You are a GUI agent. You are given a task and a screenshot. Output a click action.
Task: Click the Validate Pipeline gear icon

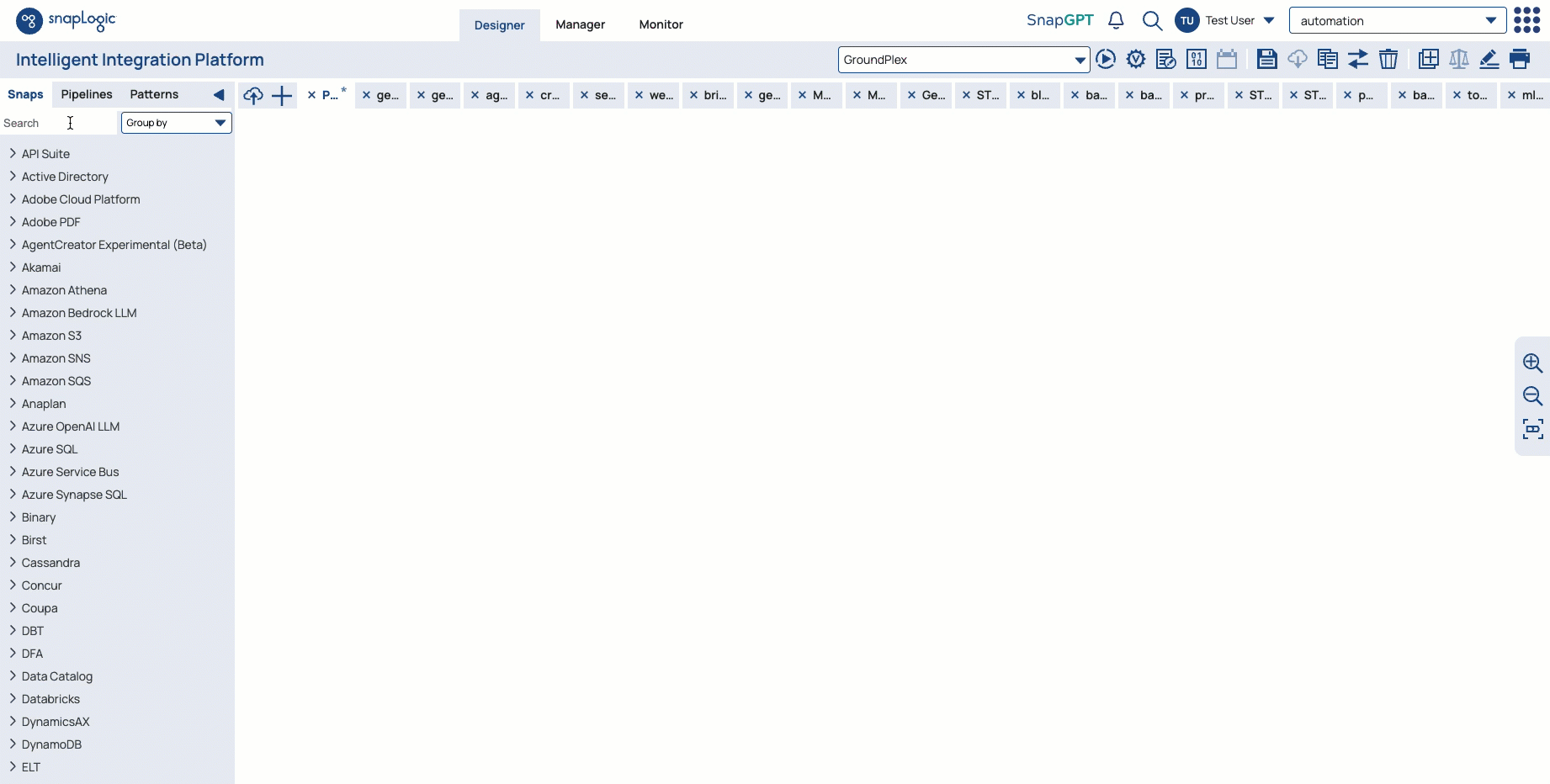coord(1136,59)
